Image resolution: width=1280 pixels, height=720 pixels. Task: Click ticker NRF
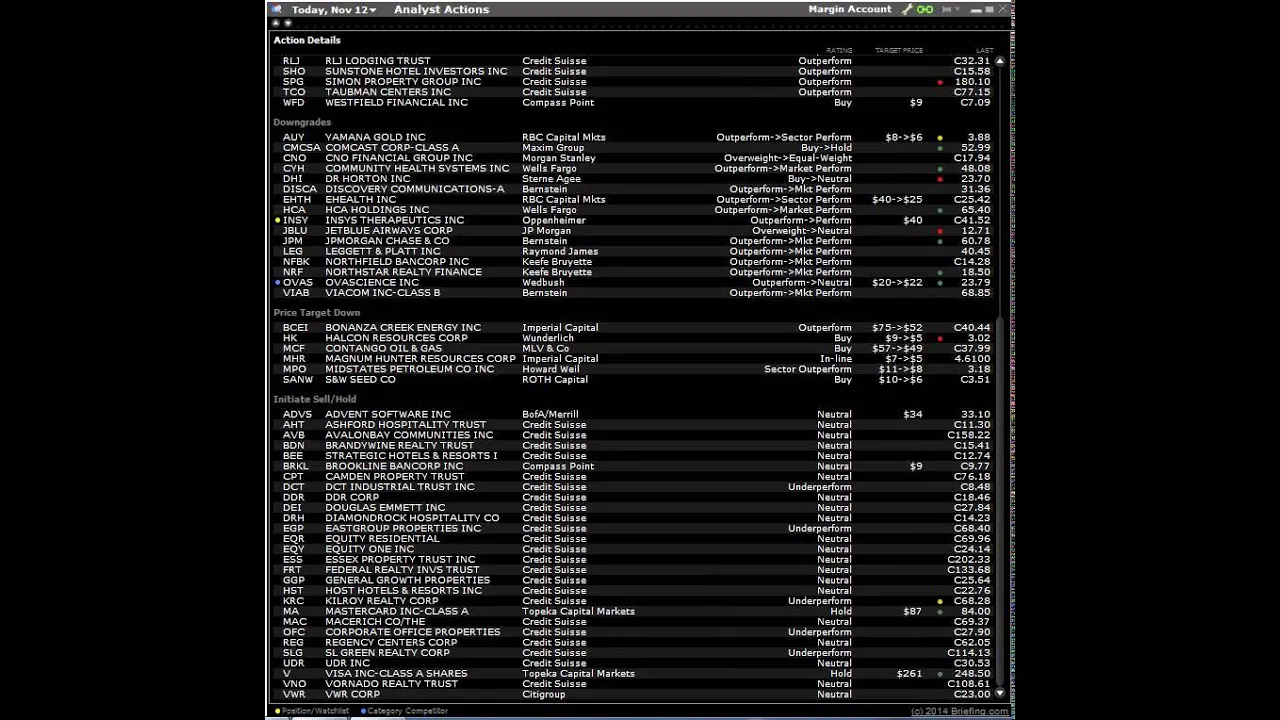tap(293, 272)
